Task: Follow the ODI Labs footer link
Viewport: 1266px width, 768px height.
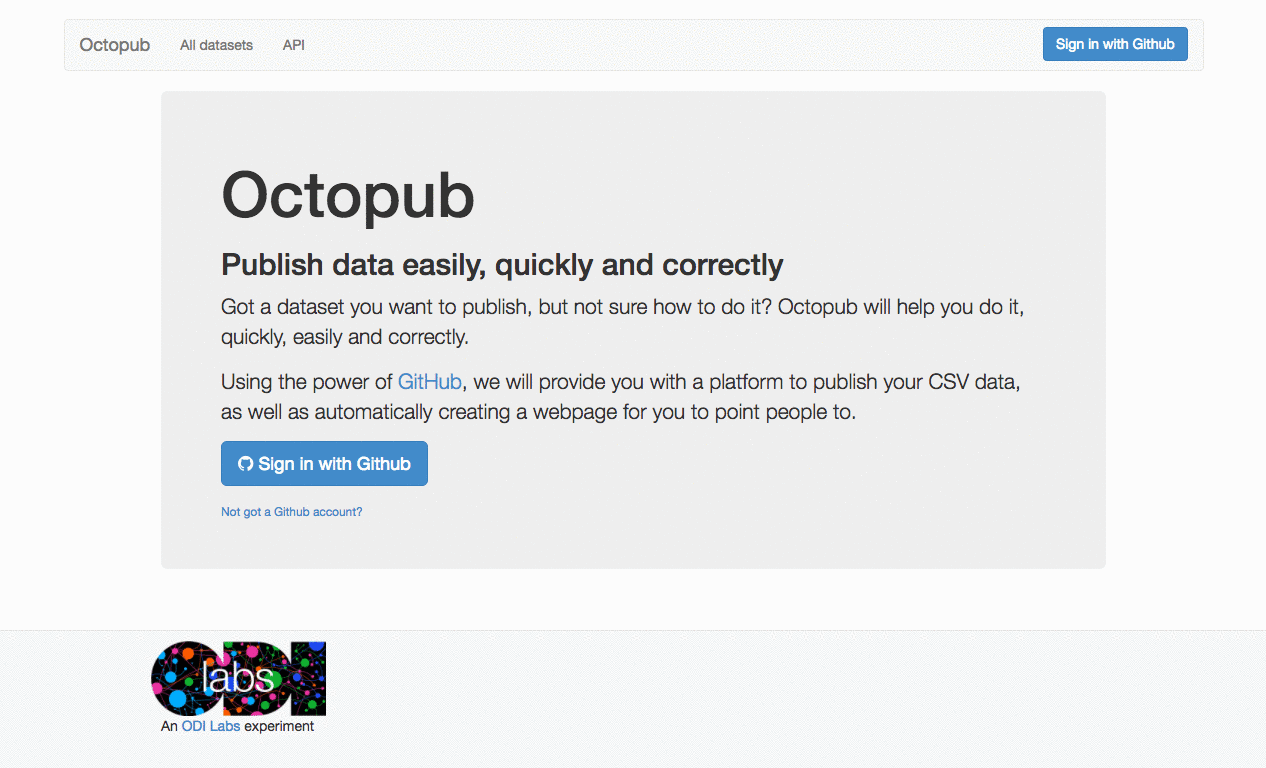Action: coord(211,726)
